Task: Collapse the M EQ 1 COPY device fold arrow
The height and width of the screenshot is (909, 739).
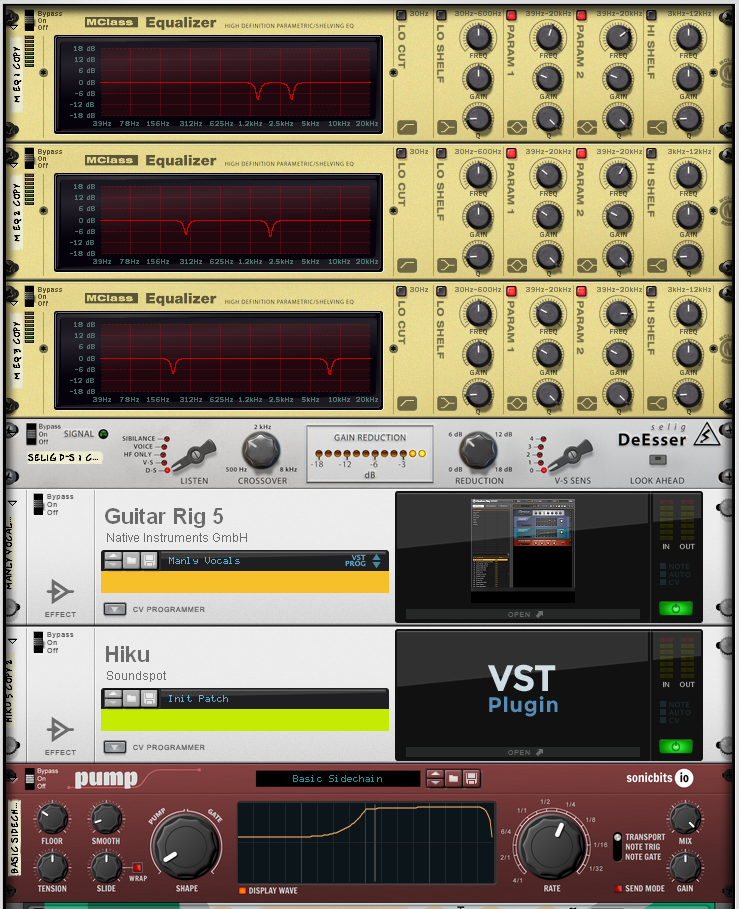Action: [12, 26]
